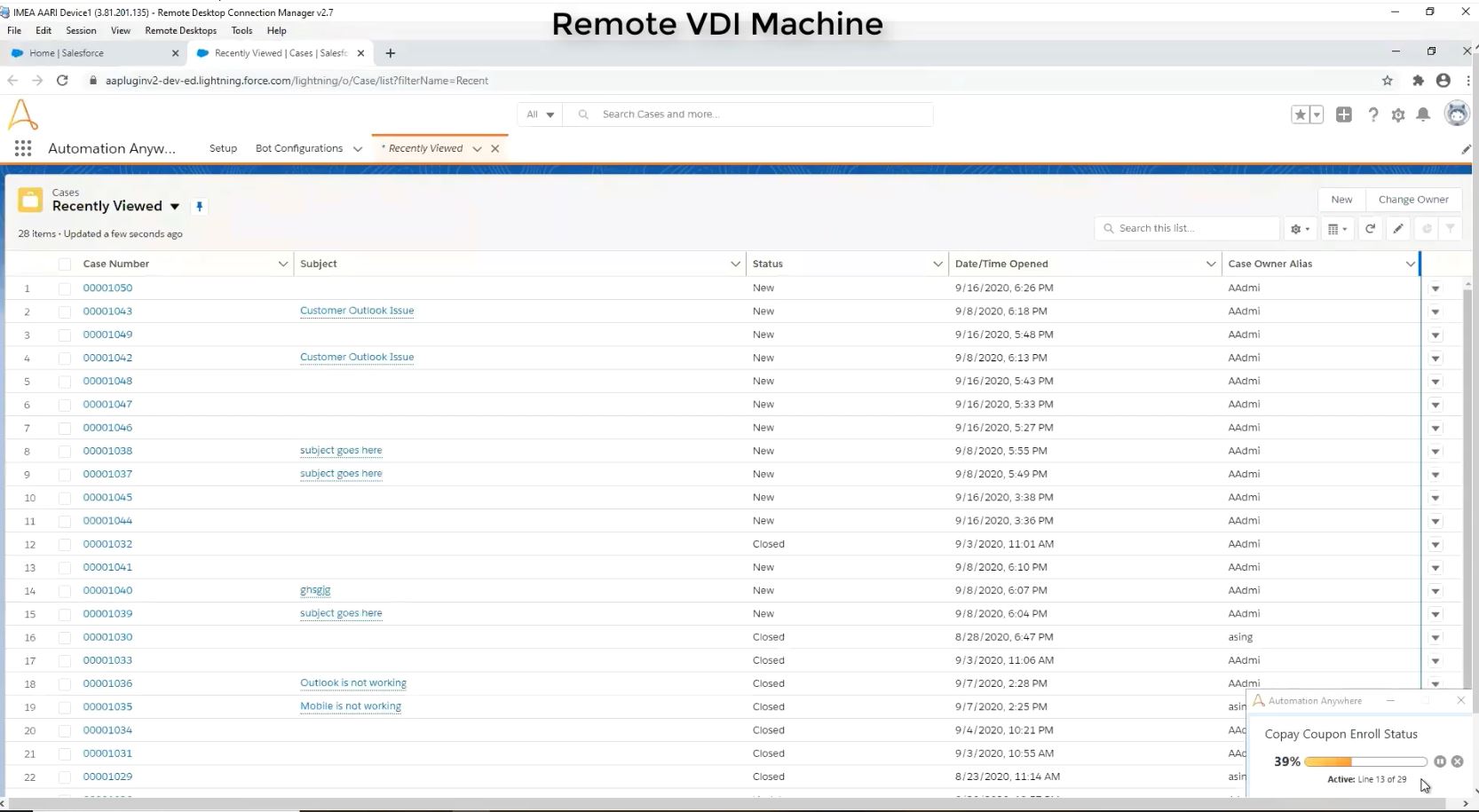The width and height of the screenshot is (1479, 812).
Task: Go back in the browser
Action: 12,81
